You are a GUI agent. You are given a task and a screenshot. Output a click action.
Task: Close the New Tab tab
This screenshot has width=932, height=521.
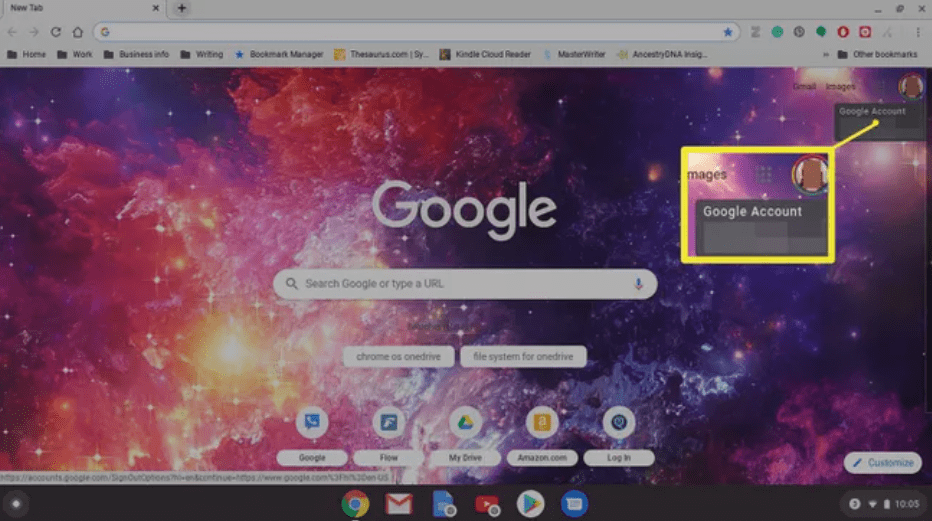(156, 8)
